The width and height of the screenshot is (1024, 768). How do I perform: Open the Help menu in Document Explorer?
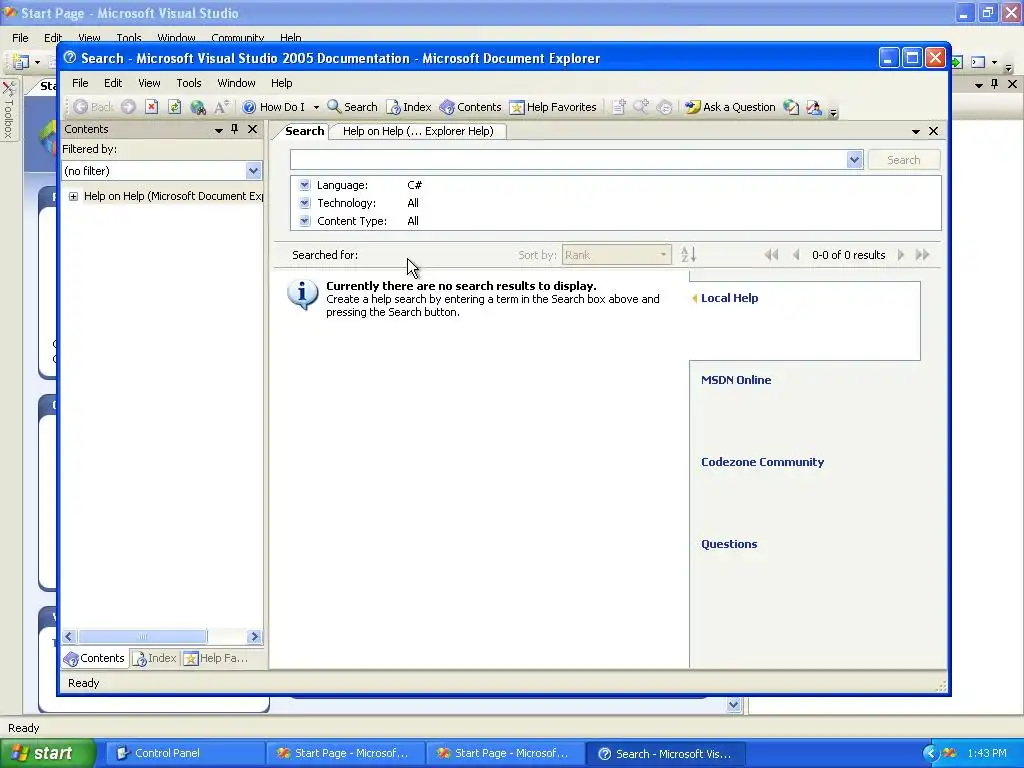click(x=281, y=83)
